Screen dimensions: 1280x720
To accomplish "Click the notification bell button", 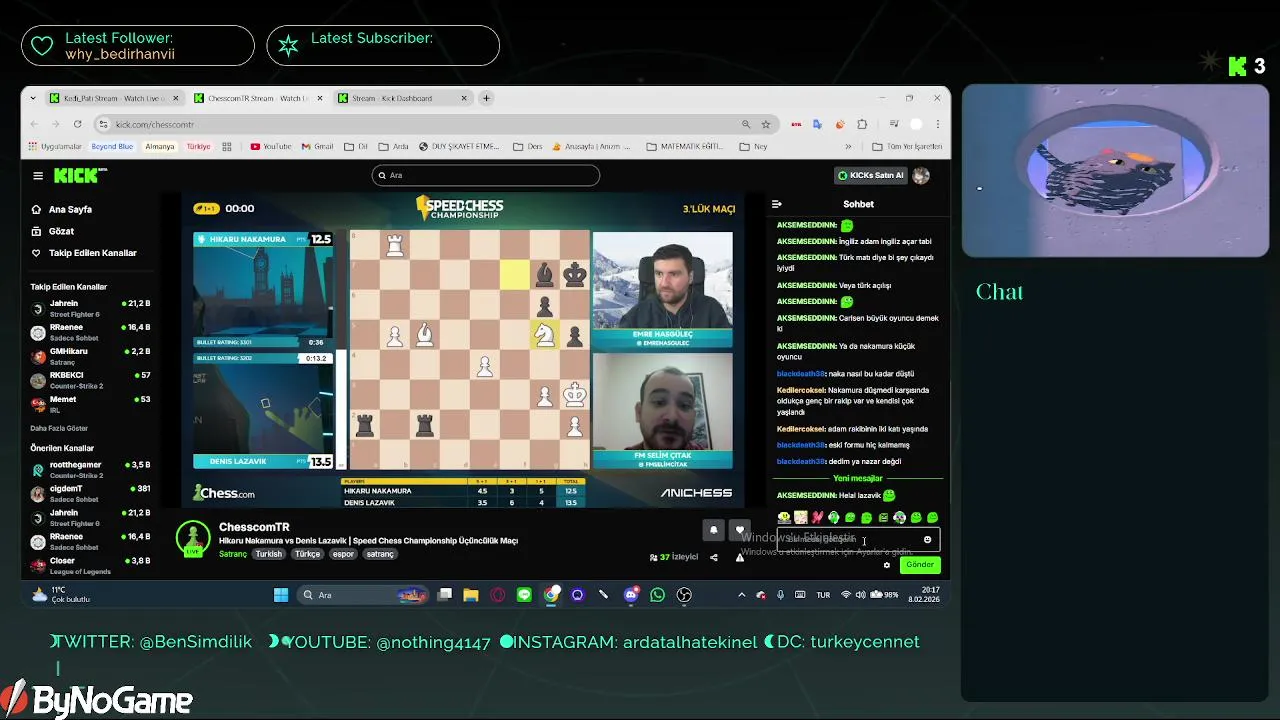I will click(x=713, y=530).
